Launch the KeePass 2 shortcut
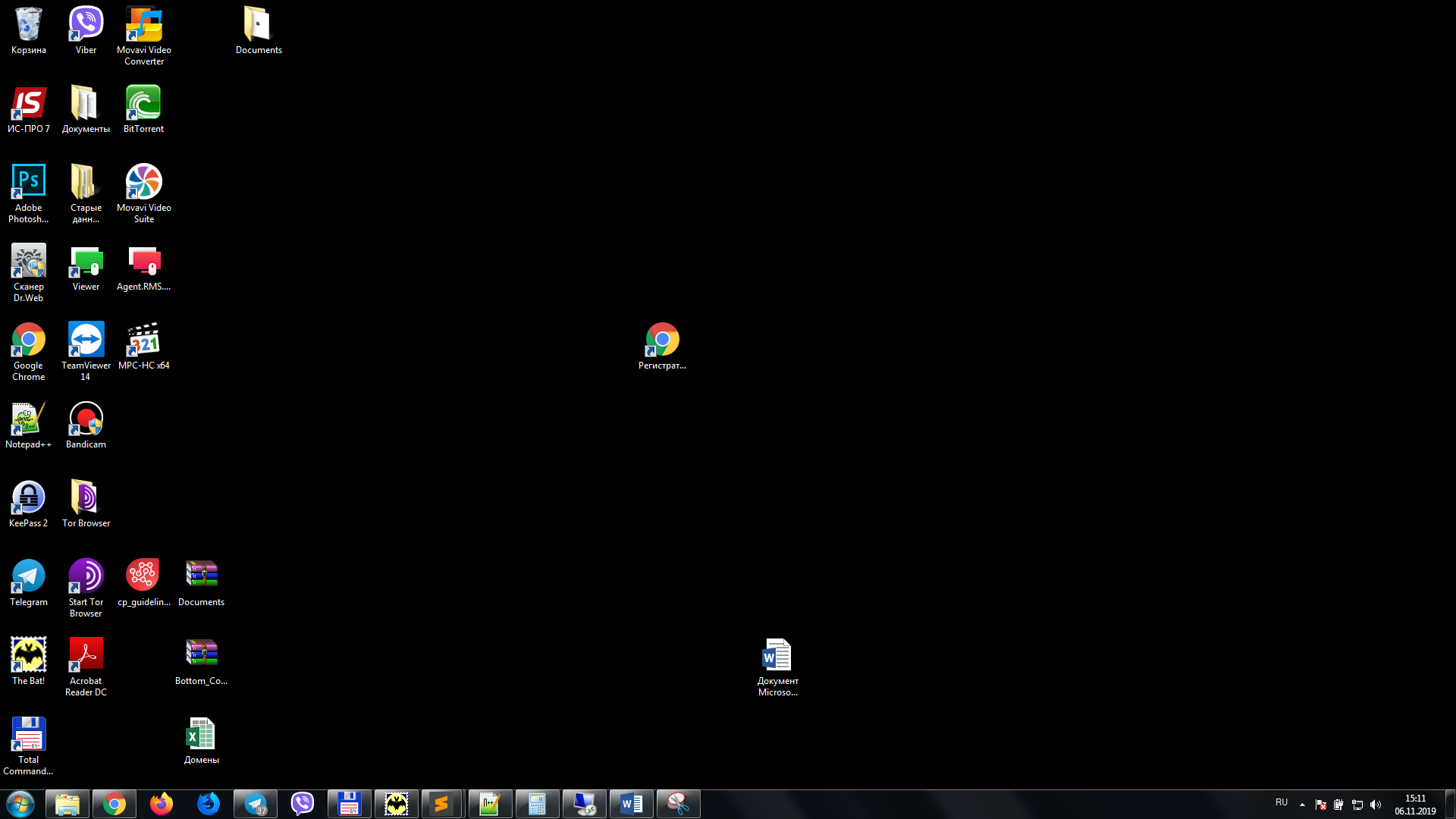The height and width of the screenshot is (819, 1456). pyautogui.click(x=29, y=504)
